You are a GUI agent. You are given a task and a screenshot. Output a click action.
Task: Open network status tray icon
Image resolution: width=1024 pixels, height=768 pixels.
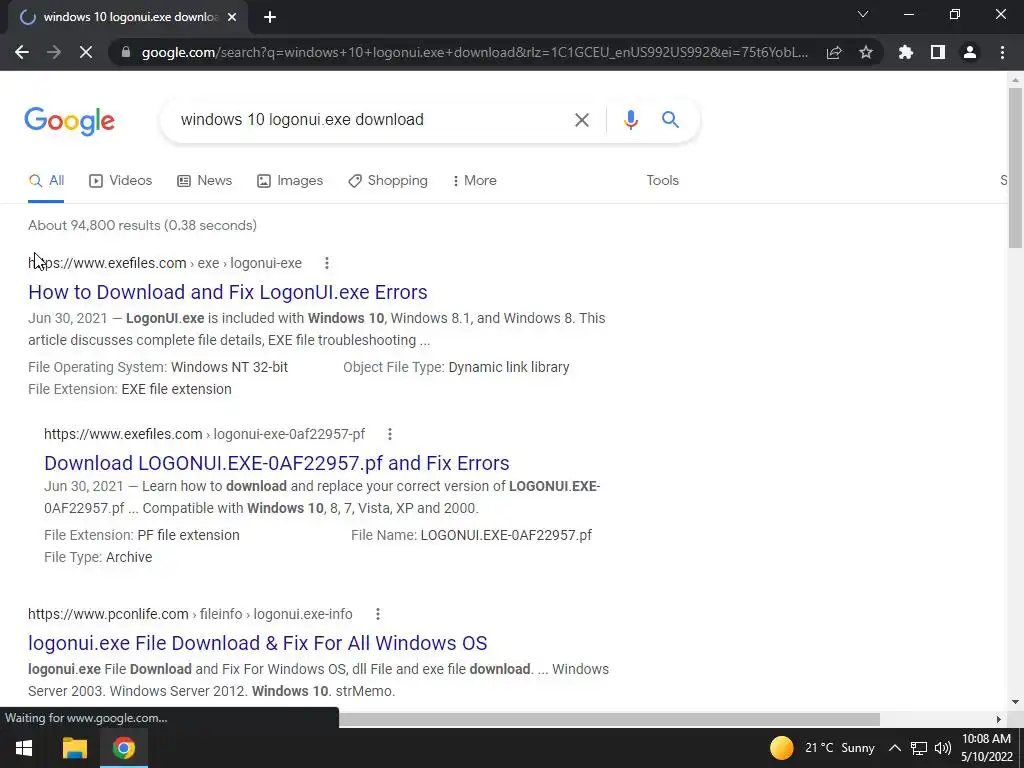(919, 748)
